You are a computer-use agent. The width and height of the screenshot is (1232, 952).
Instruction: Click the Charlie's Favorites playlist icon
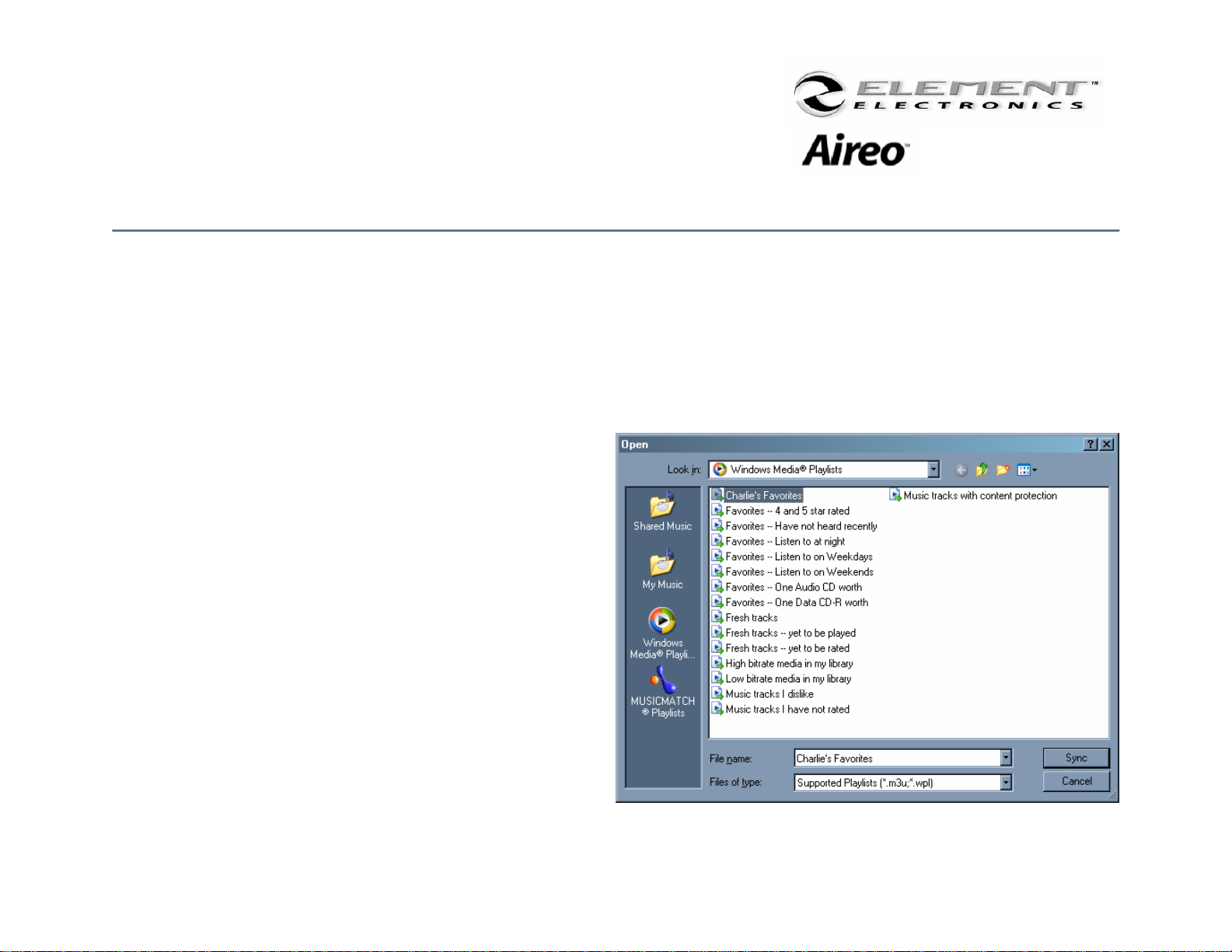[717, 495]
